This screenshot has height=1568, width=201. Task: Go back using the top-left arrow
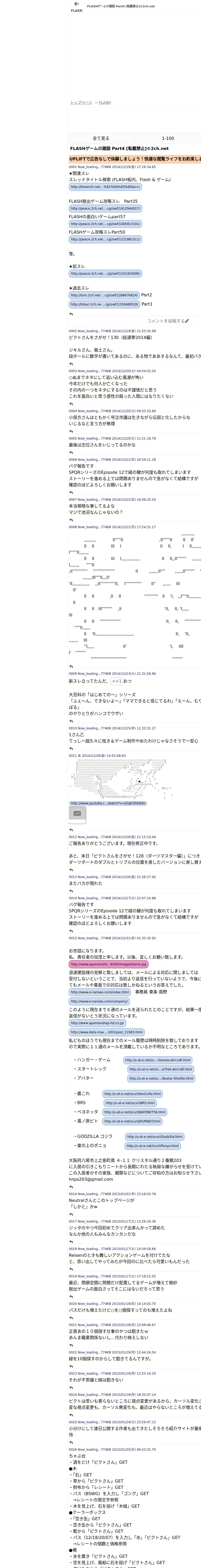pyautogui.click(x=76, y=4)
